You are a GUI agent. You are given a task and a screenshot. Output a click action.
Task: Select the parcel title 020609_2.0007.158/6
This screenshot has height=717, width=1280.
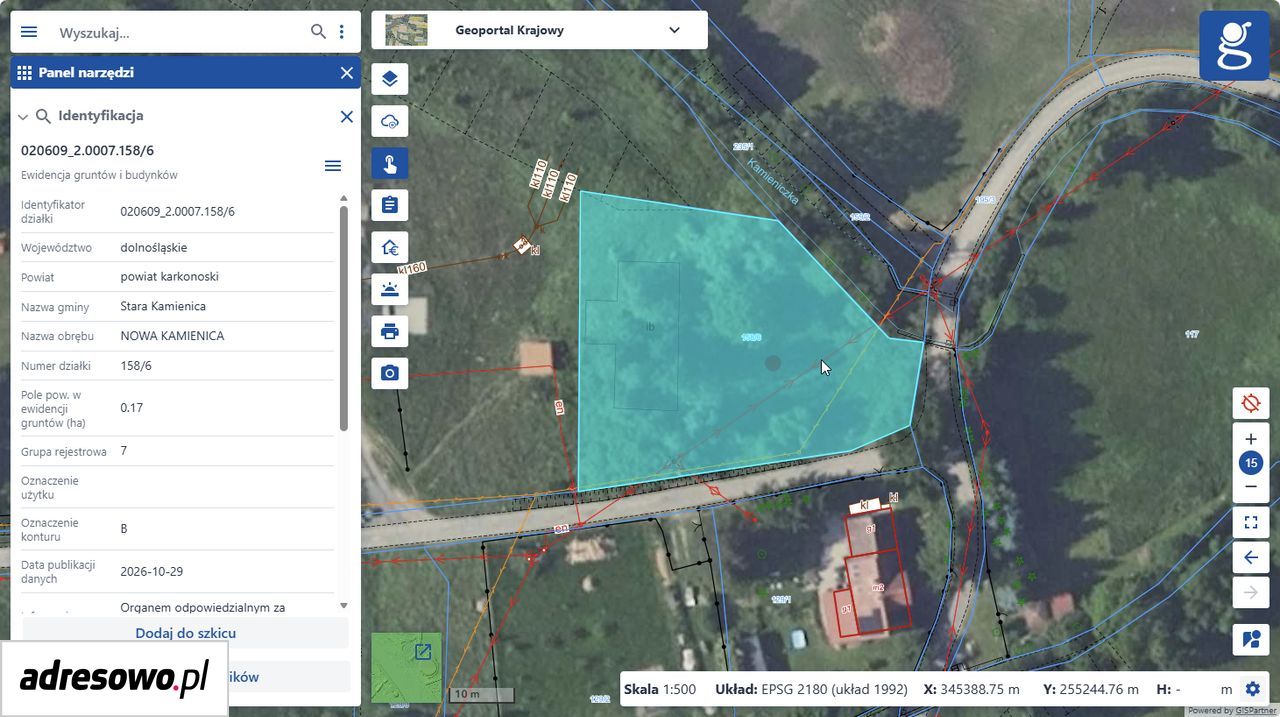click(x=88, y=150)
